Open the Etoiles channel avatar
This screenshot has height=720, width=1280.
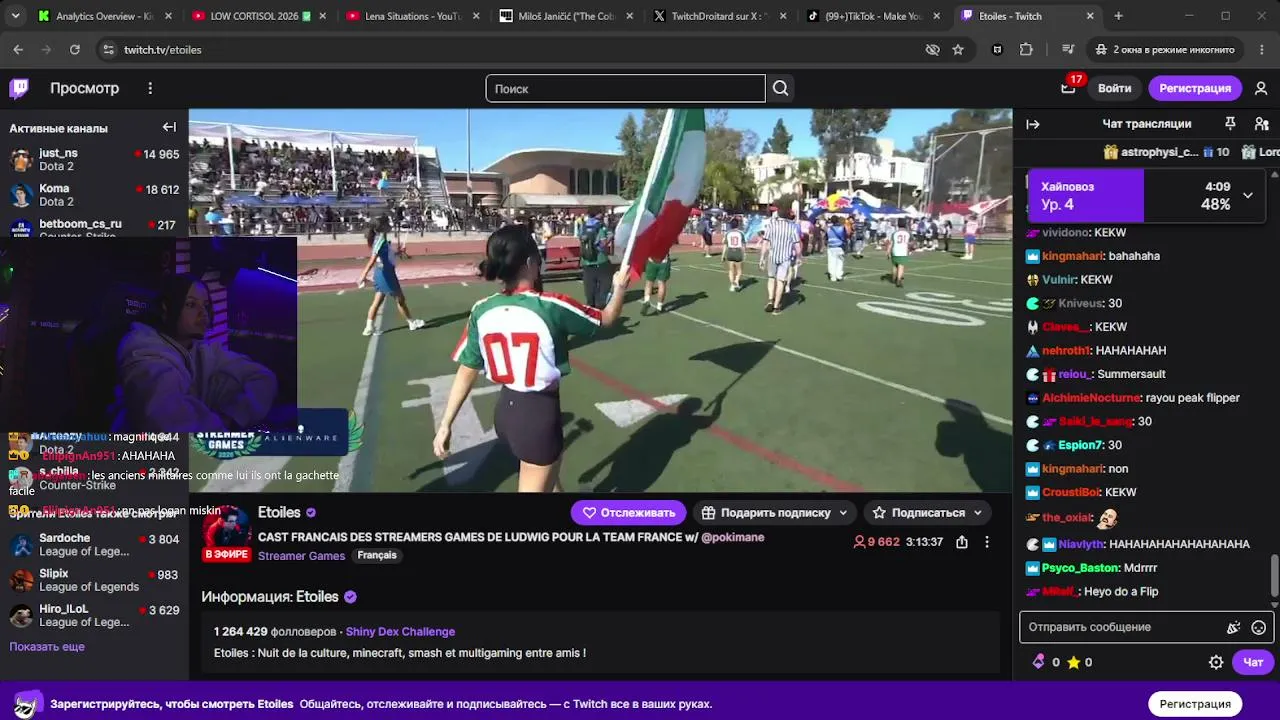(x=227, y=528)
